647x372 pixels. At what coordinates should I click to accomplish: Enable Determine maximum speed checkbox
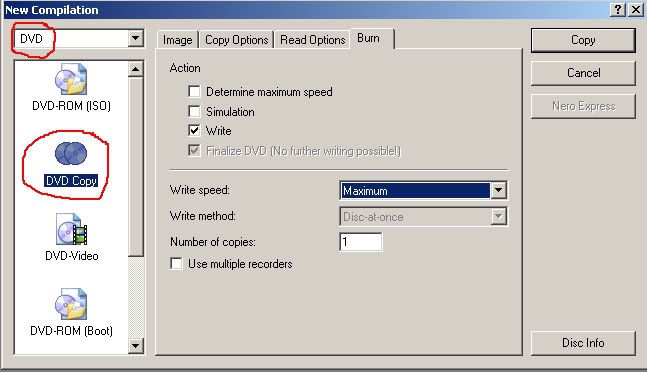[x=194, y=91]
